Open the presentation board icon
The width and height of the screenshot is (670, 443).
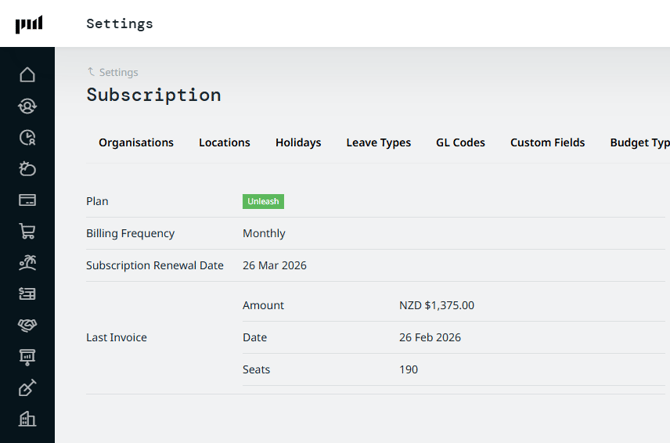click(x=27, y=357)
